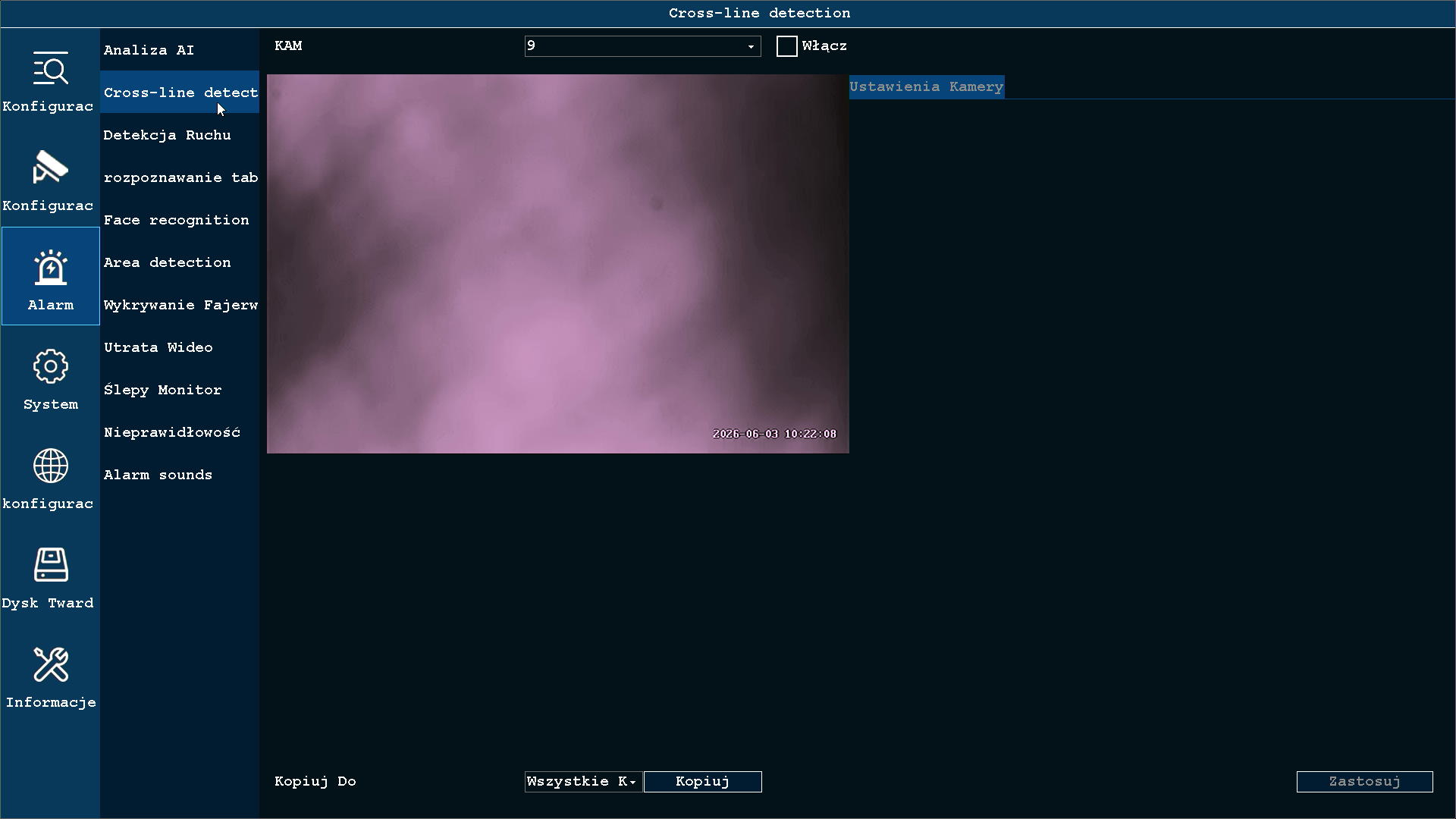
Task: Open the Dysk Tward hard-drive icon
Action: [51, 565]
